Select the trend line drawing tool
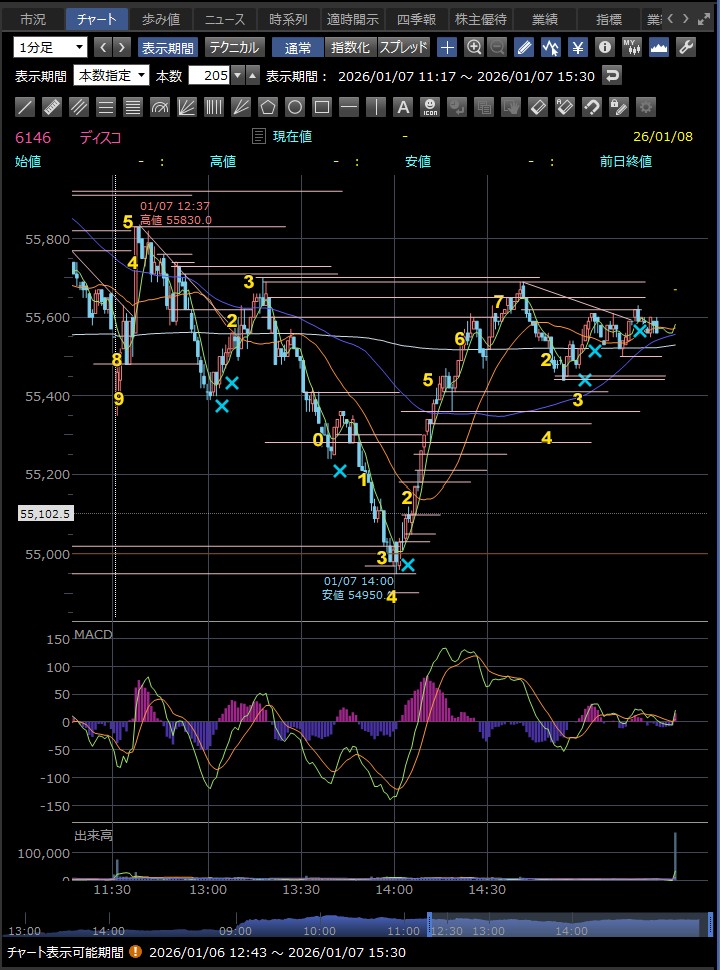The width and height of the screenshot is (720, 970). [x=26, y=107]
